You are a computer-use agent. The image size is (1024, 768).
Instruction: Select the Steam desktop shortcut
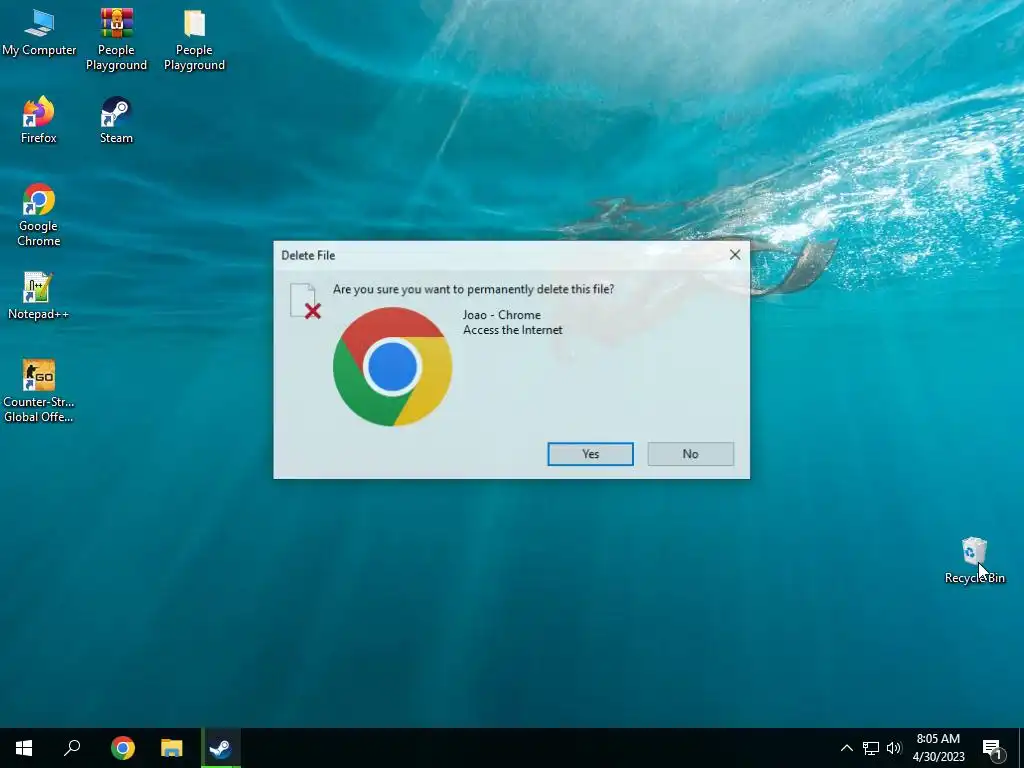tap(116, 120)
